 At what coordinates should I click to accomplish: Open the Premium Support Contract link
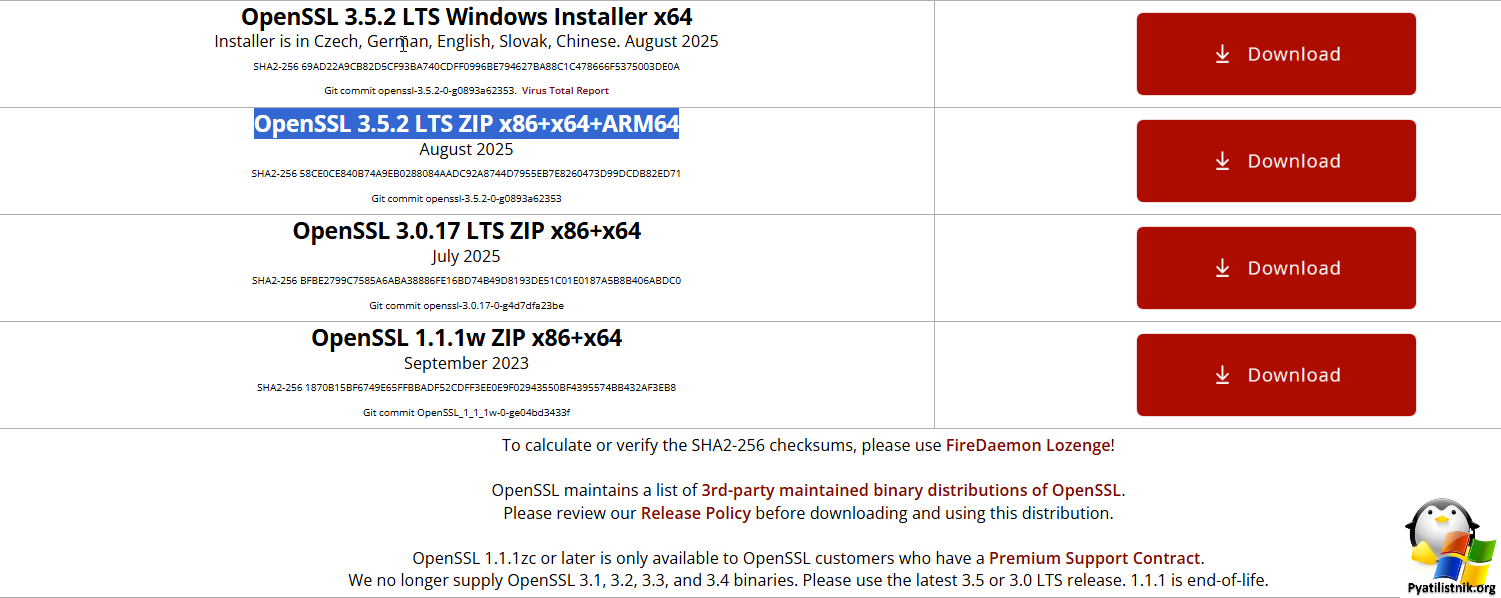coord(1094,558)
